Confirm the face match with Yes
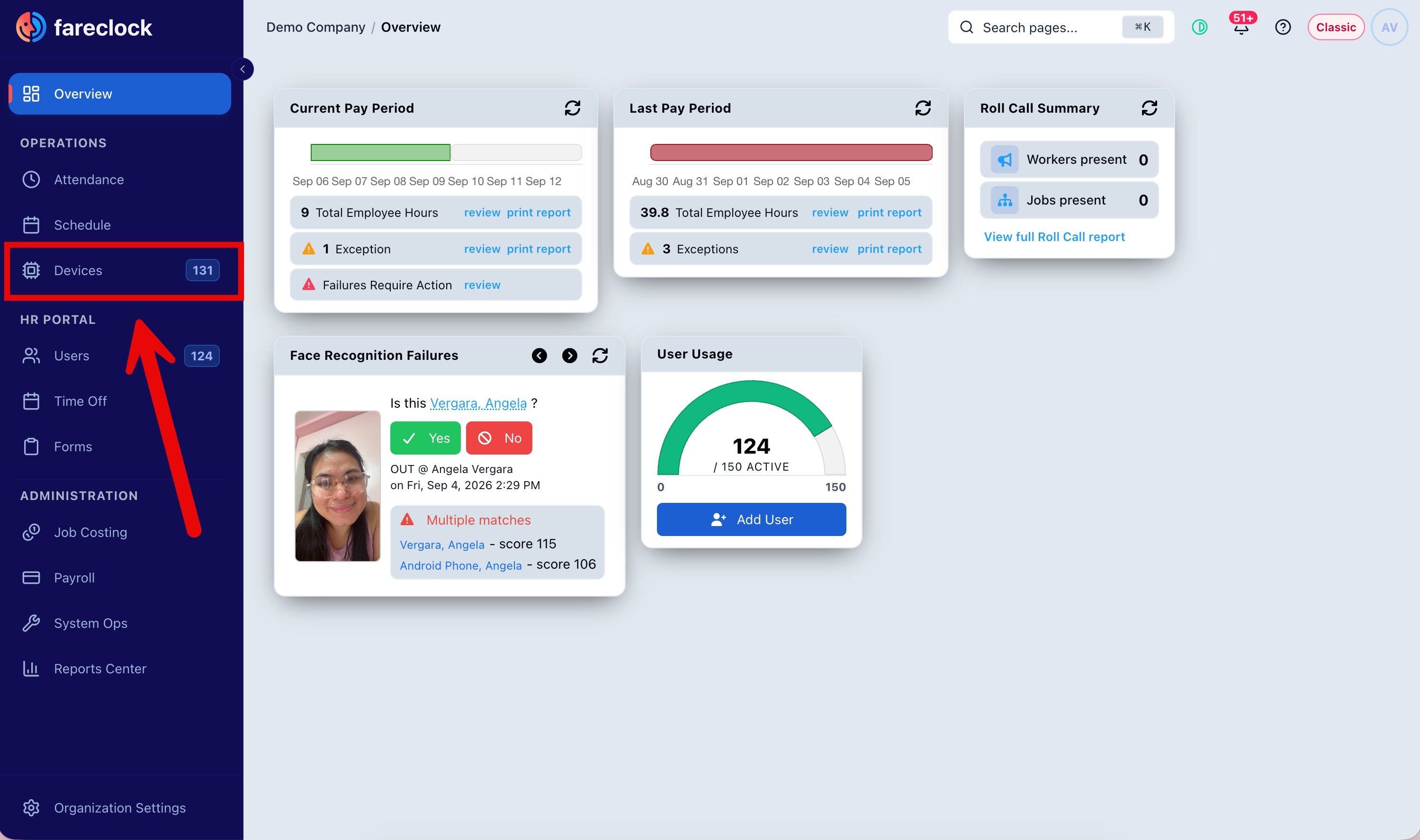 [425, 438]
